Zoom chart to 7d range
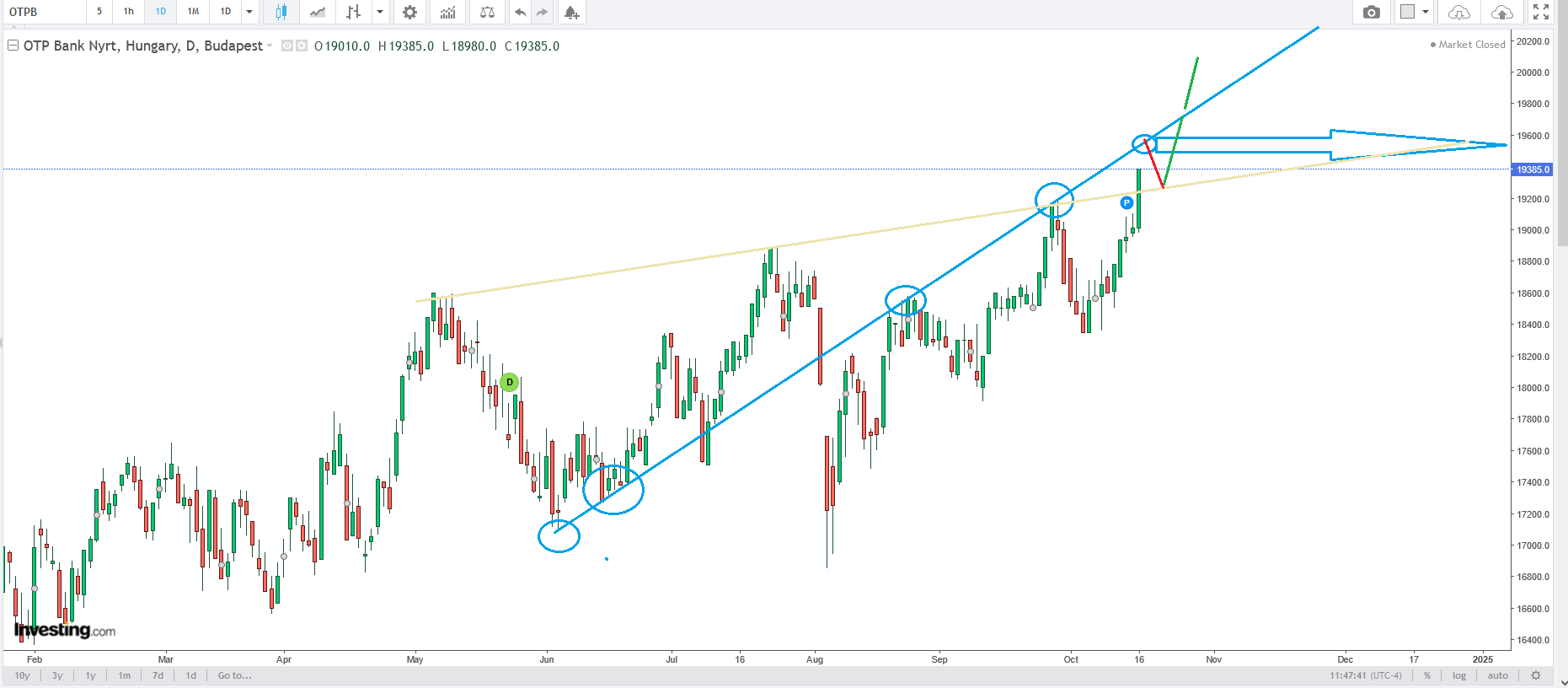Image resolution: width=1568 pixels, height=688 pixels. point(158,675)
